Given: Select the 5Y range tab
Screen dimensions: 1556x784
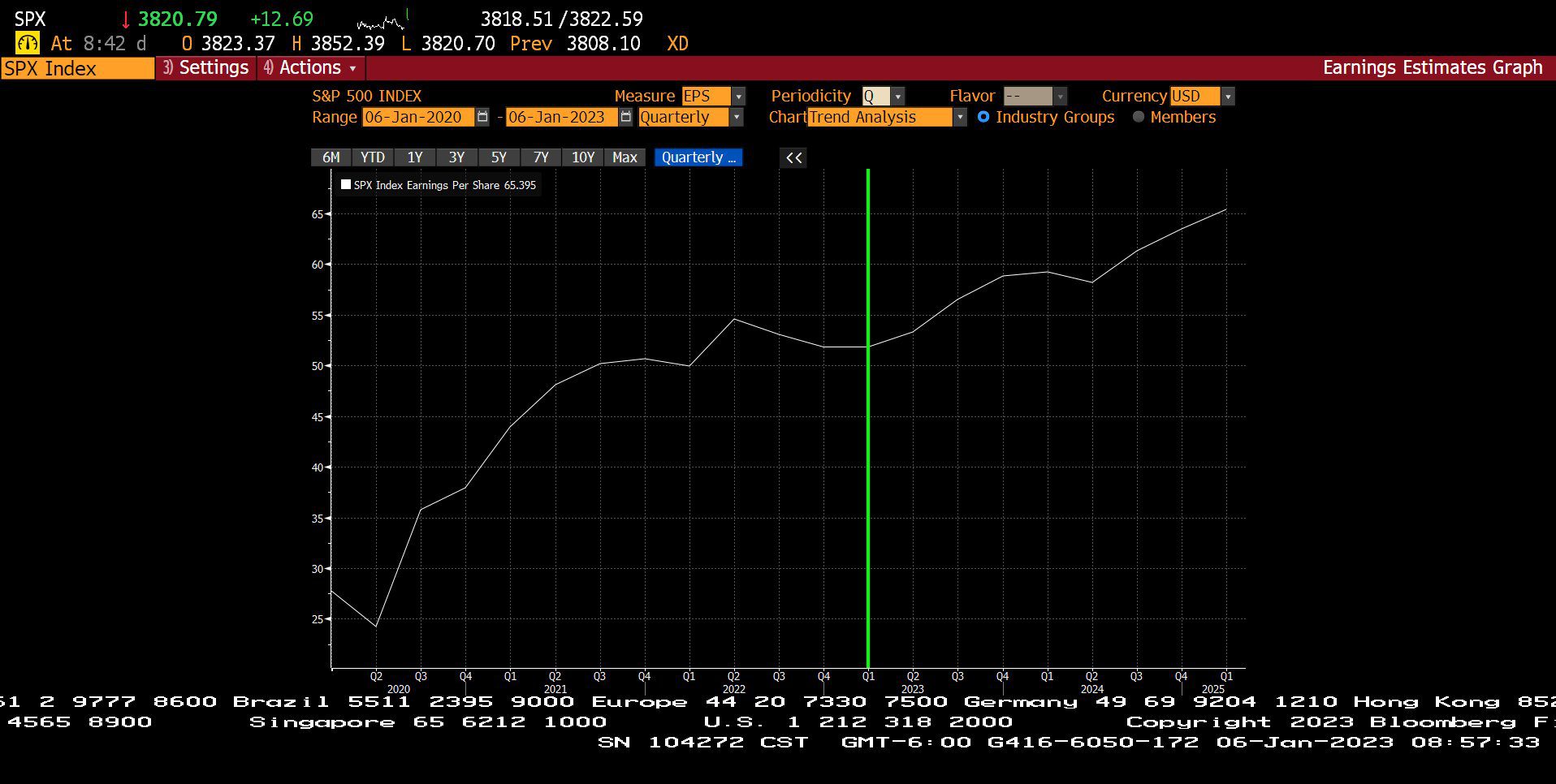Looking at the screenshot, I should [x=499, y=157].
